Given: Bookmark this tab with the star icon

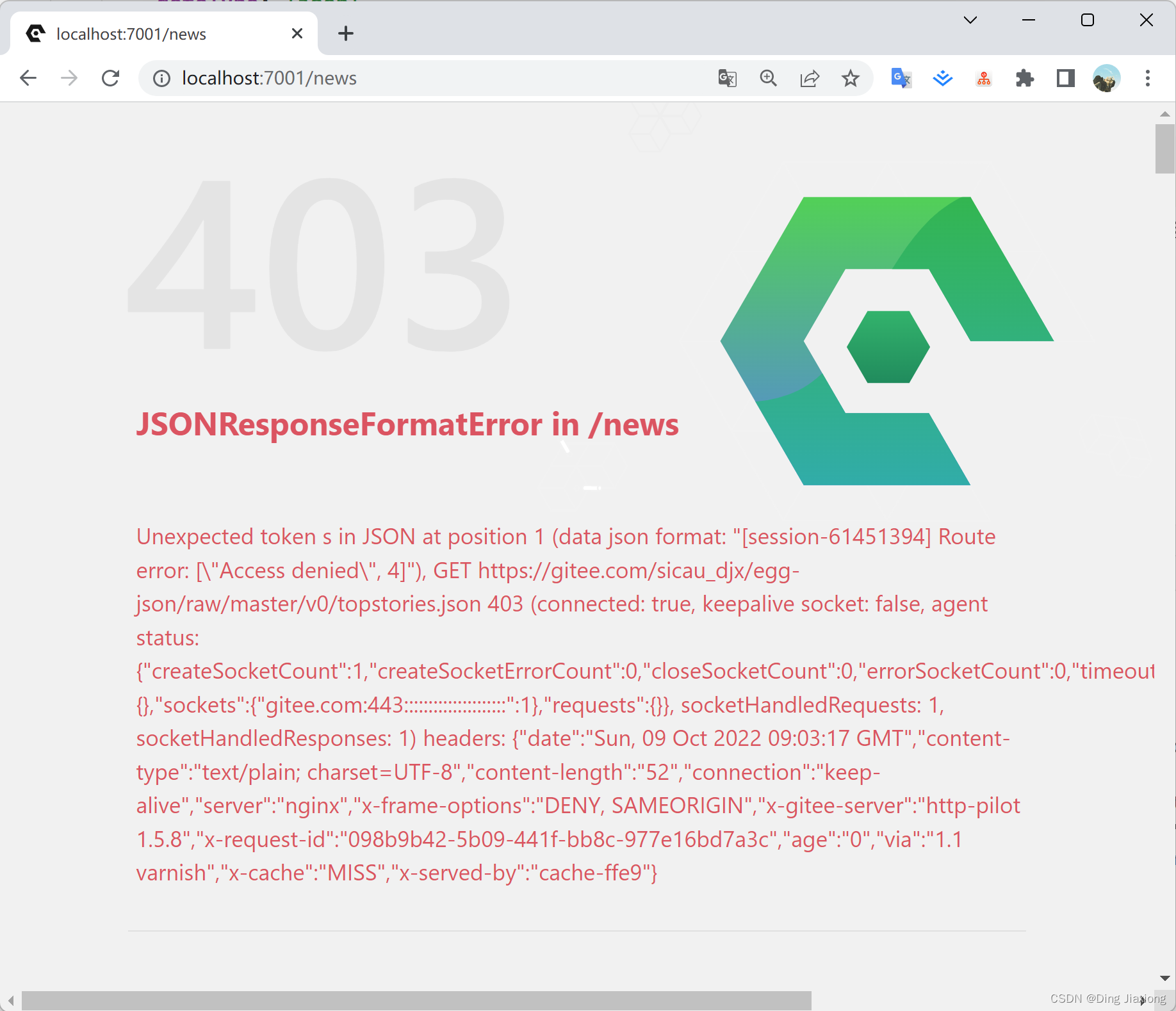Looking at the screenshot, I should coord(851,78).
